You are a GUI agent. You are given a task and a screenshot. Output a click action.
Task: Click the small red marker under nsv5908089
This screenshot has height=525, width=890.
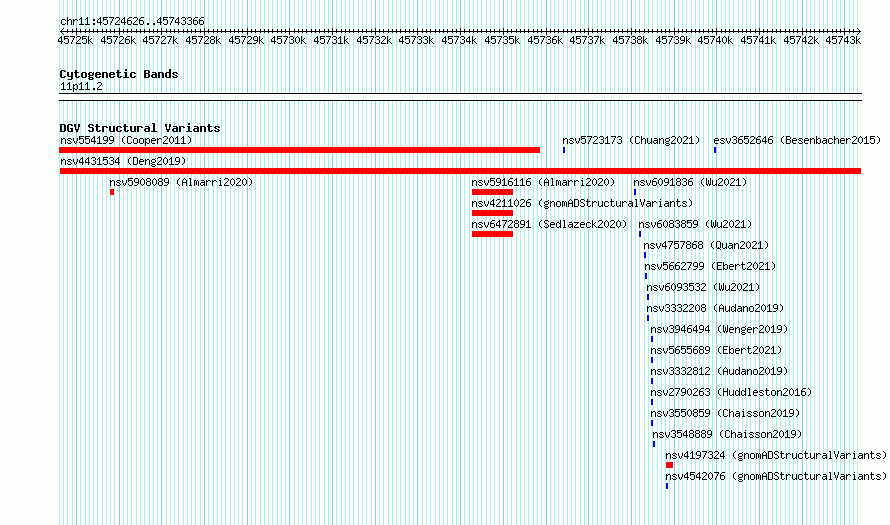[112, 192]
